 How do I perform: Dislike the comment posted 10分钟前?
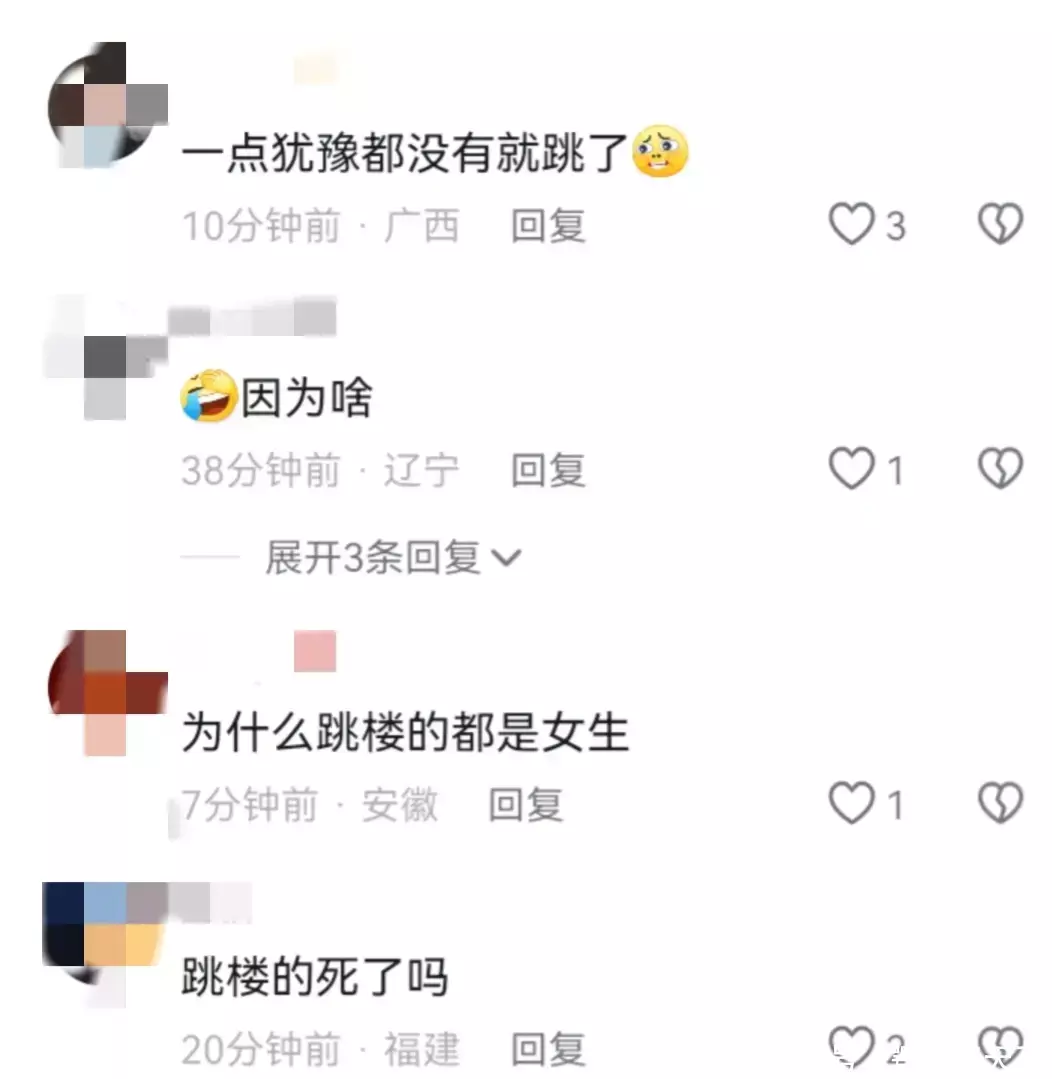coord(1000,224)
